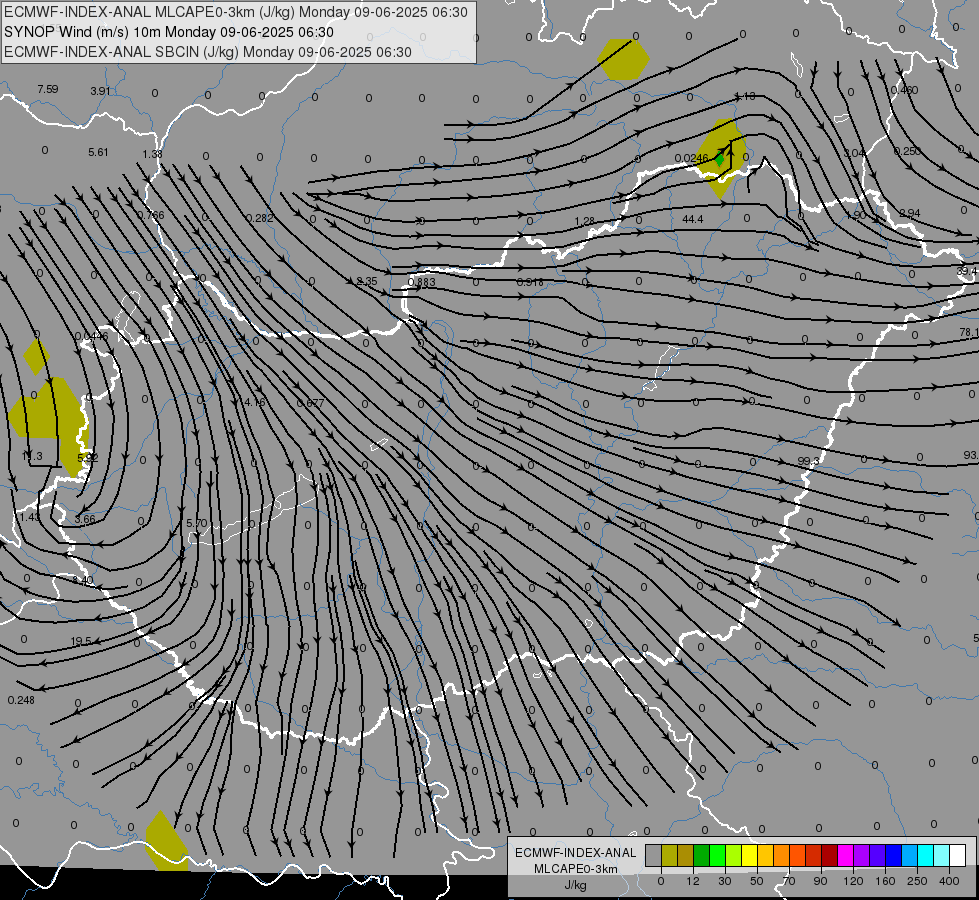Click the map value 3.66

[85, 520]
